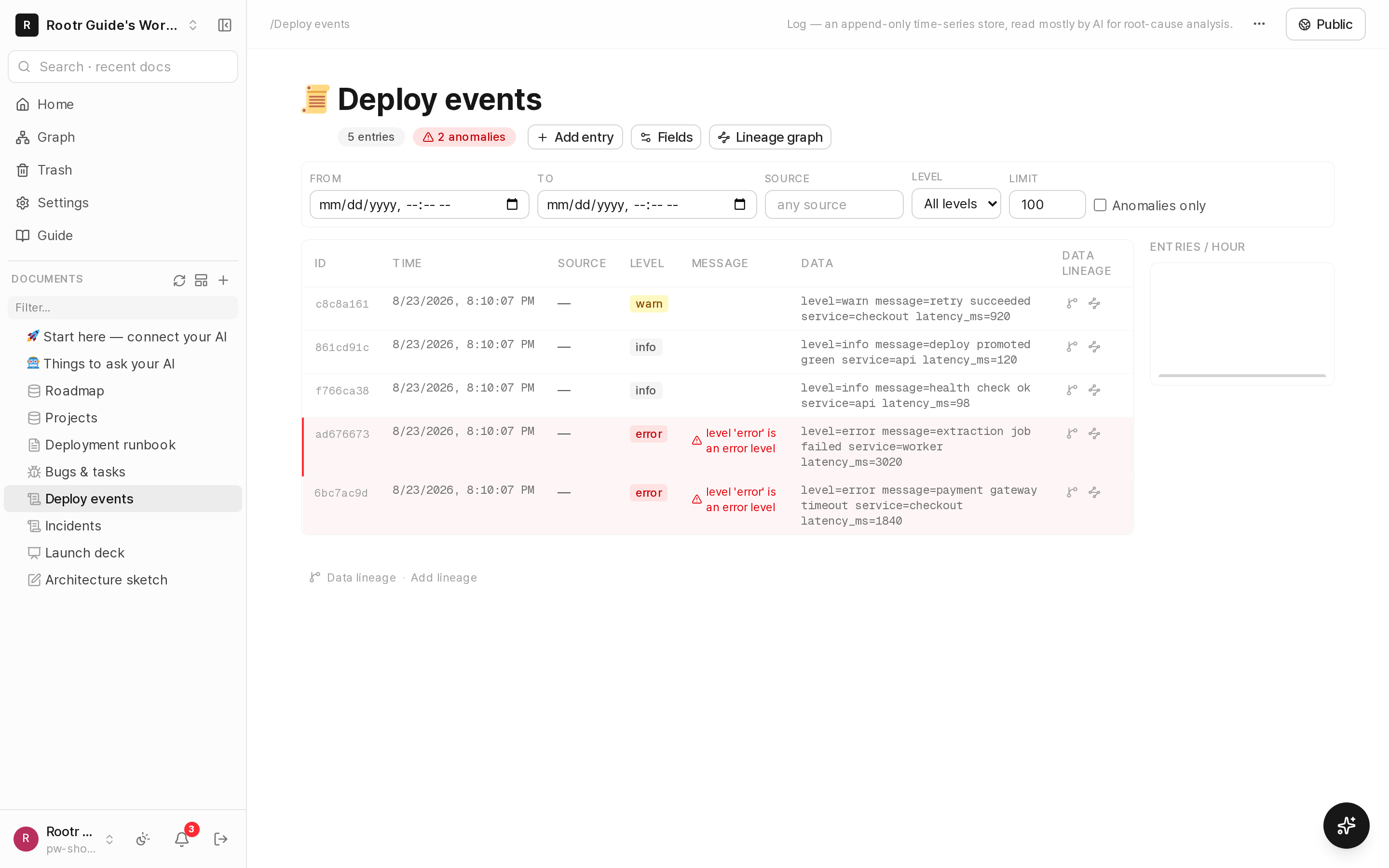This screenshot has height=868, width=1389.
Task: Open the All levels dropdown
Action: 955,204
